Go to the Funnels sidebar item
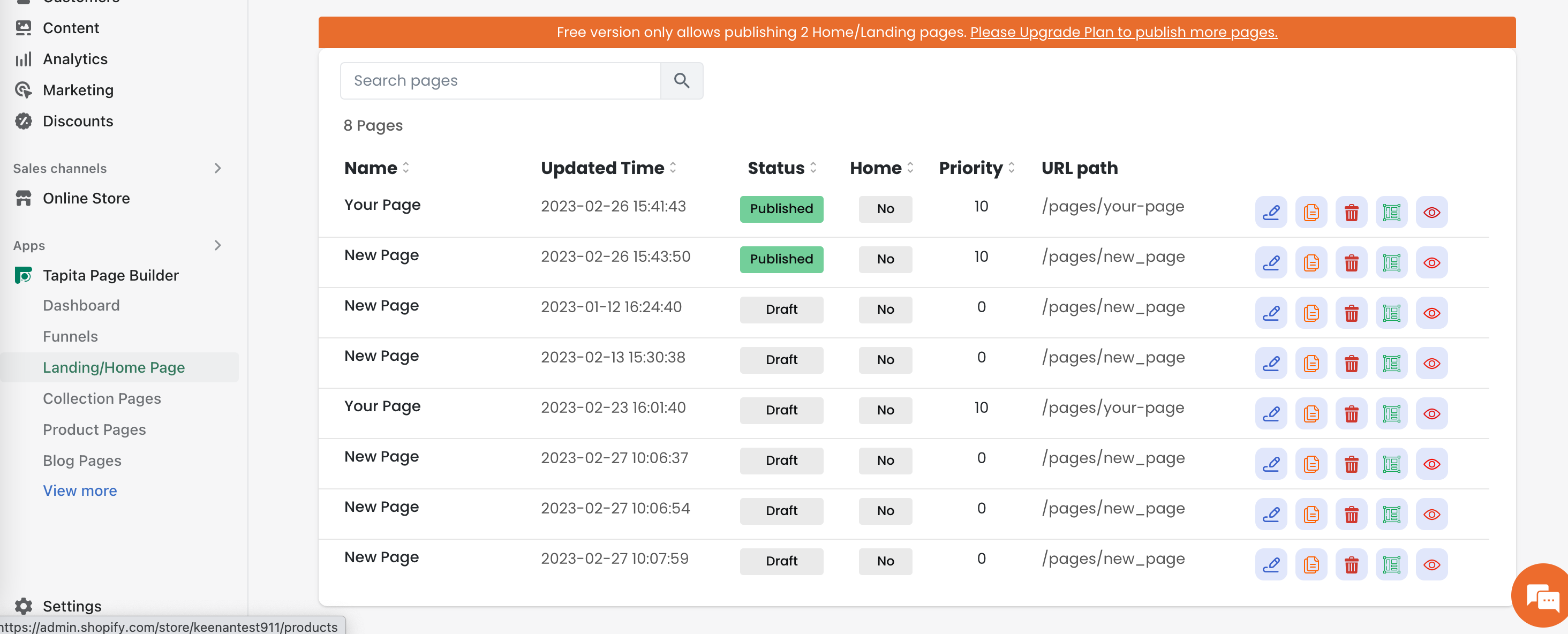The height and width of the screenshot is (634, 1568). [70, 336]
